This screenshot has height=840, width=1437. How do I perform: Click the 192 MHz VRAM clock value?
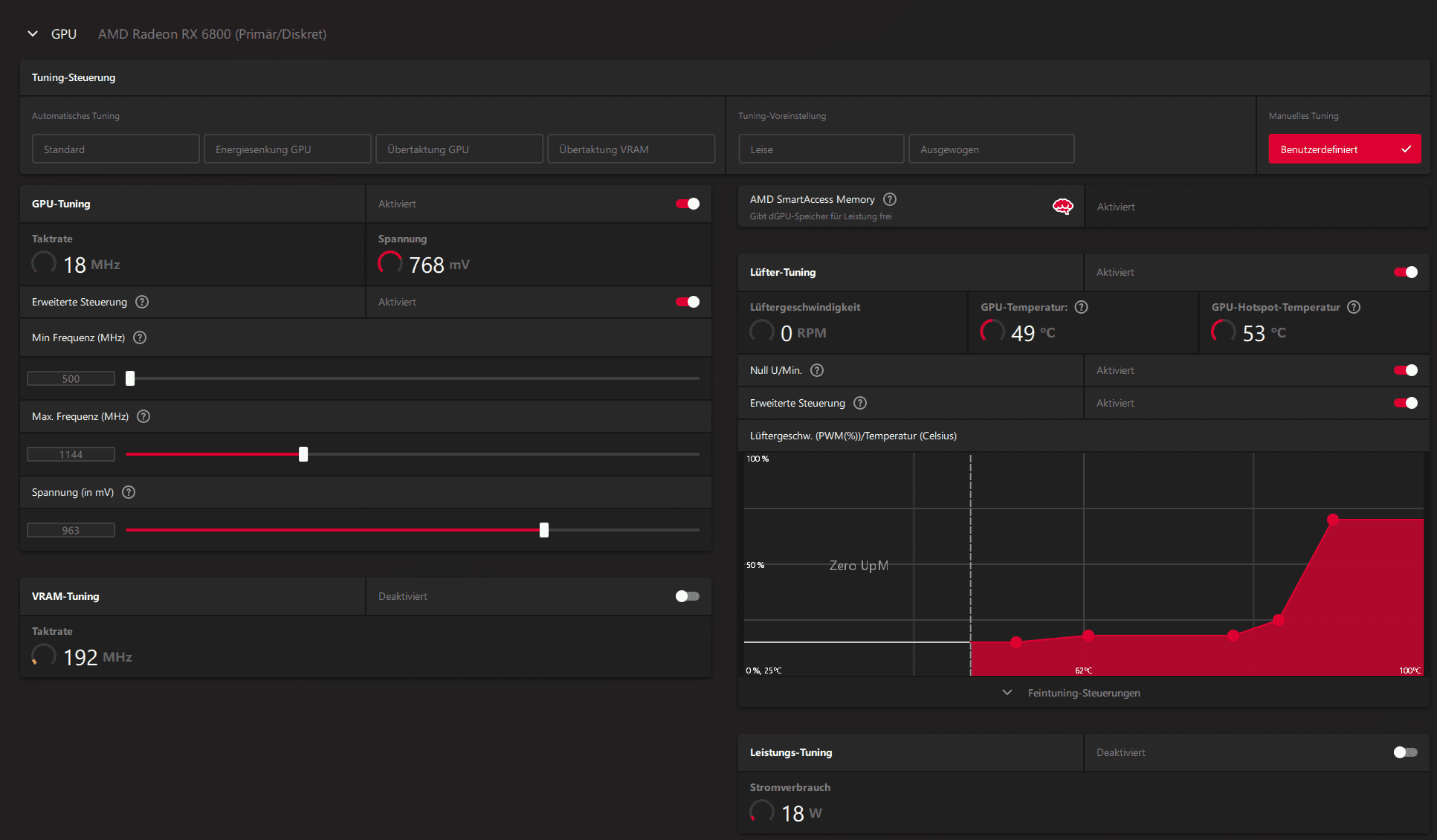[98, 657]
